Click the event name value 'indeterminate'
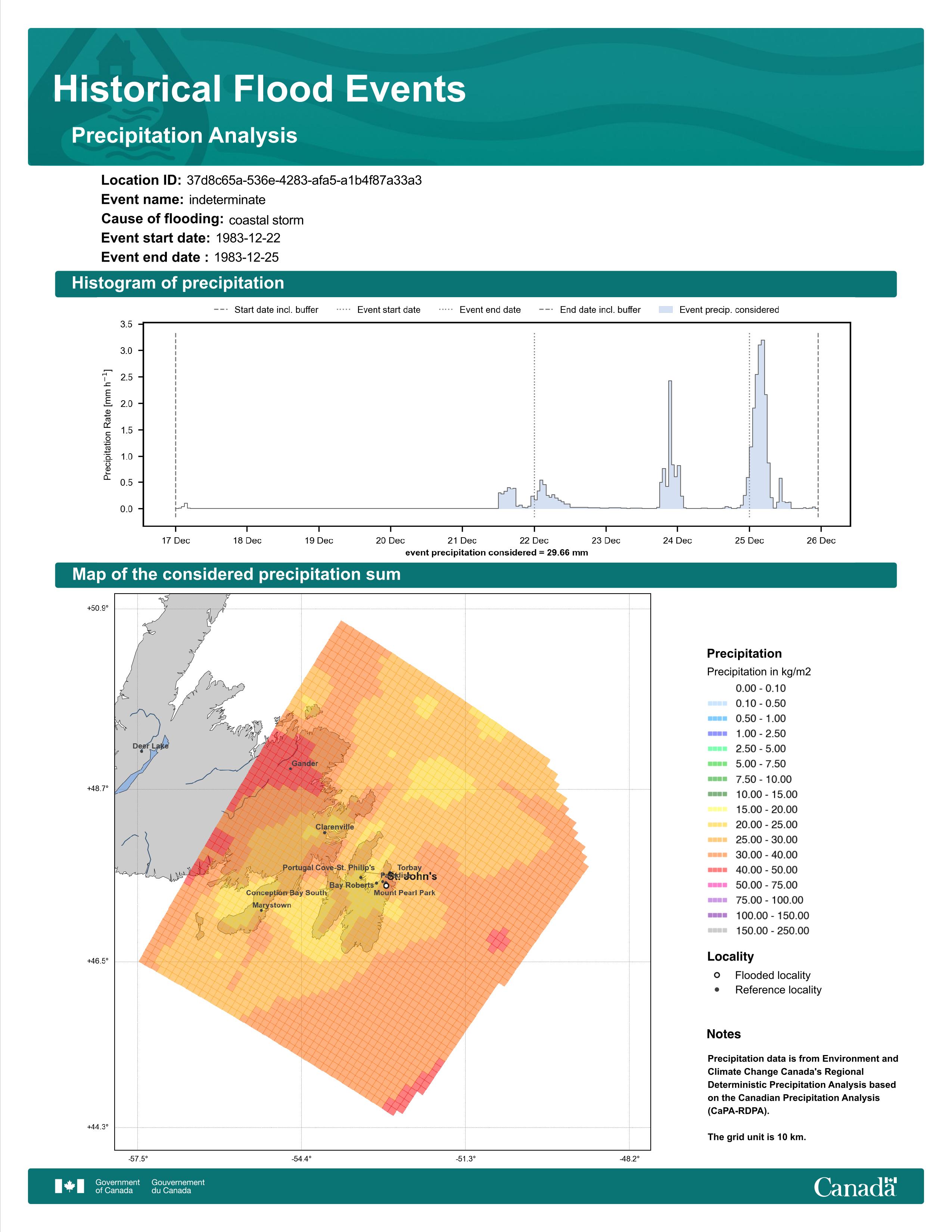 [x=227, y=200]
